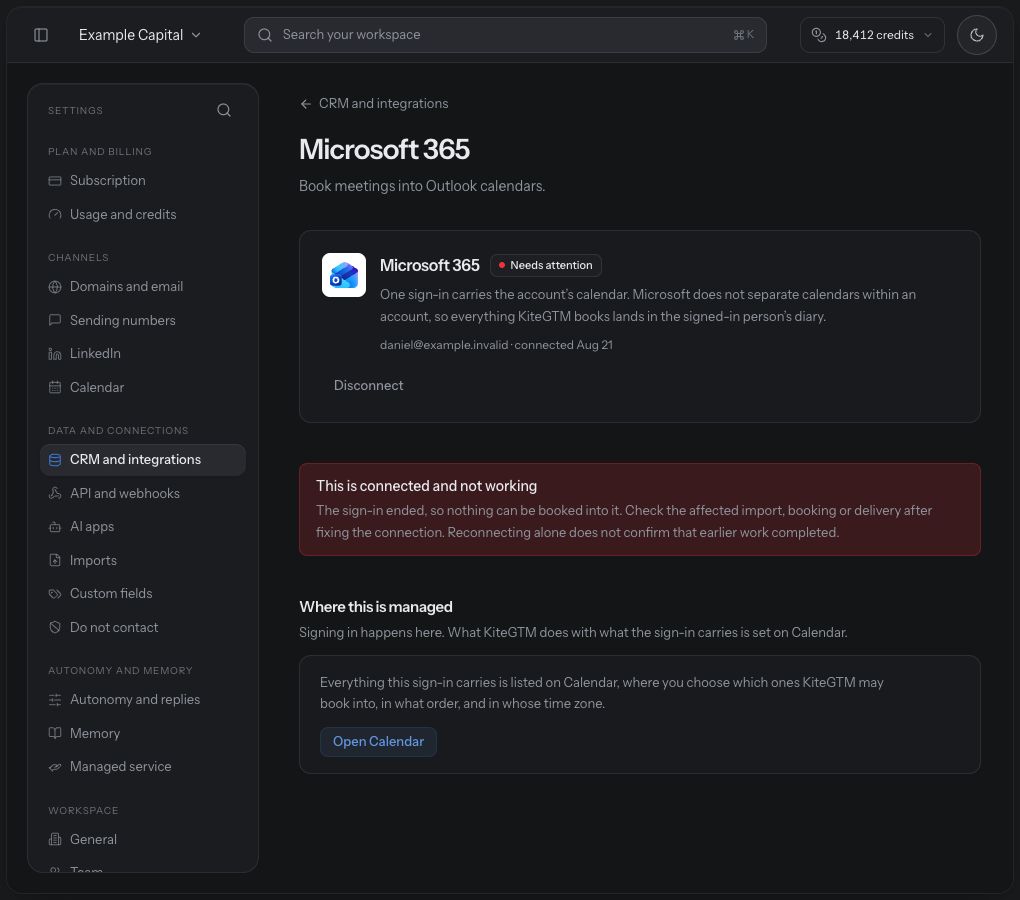This screenshot has height=900, width=1020.
Task: Click the CRM and integrations breadcrumb link
Action: click(x=383, y=103)
